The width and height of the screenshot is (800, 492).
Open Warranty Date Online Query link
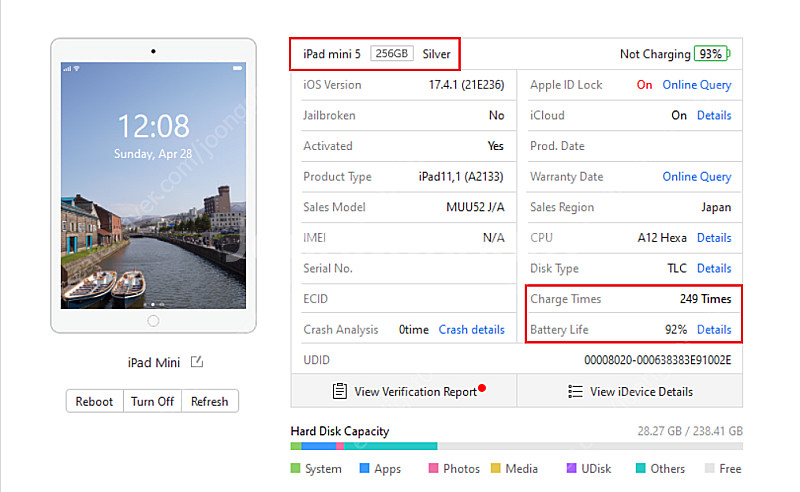coord(697,177)
